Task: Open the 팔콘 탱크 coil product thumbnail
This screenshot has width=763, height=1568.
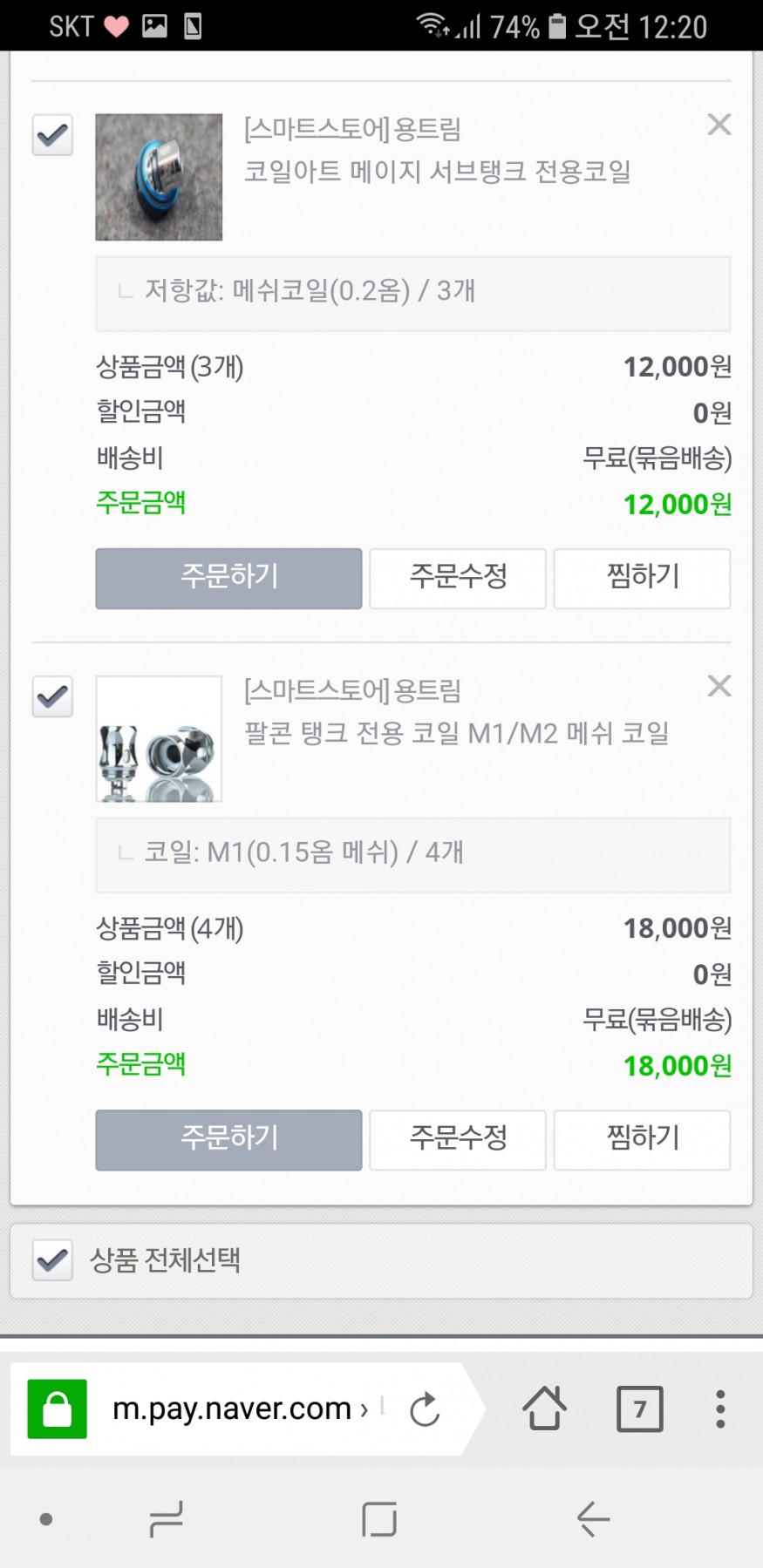Action: pyautogui.click(x=159, y=739)
